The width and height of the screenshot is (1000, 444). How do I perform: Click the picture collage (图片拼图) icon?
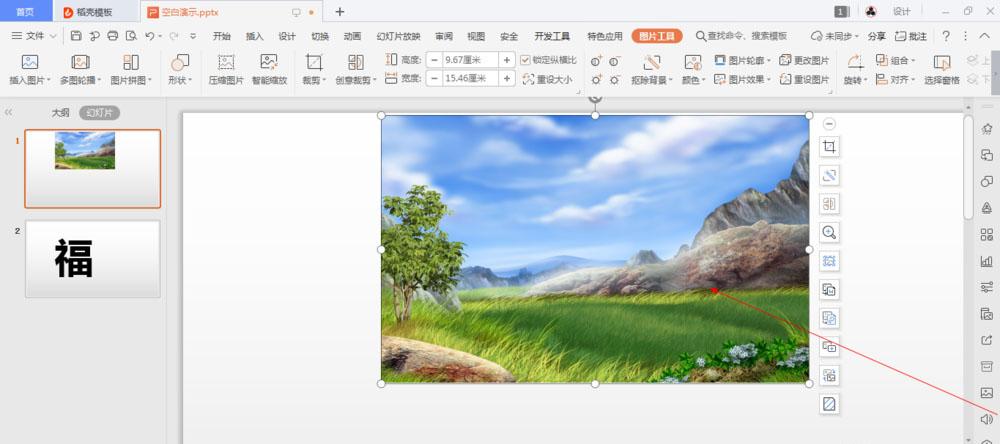click(131, 62)
